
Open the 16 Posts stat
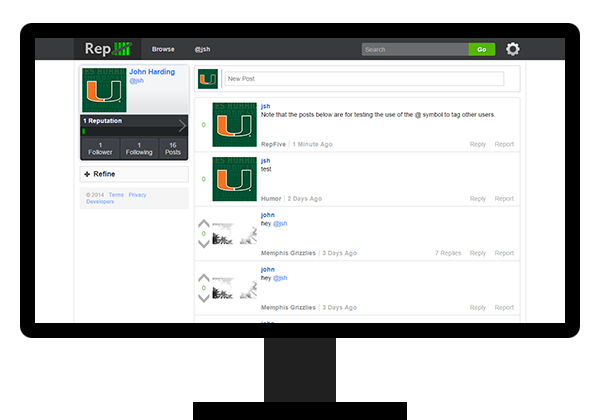click(173, 148)
